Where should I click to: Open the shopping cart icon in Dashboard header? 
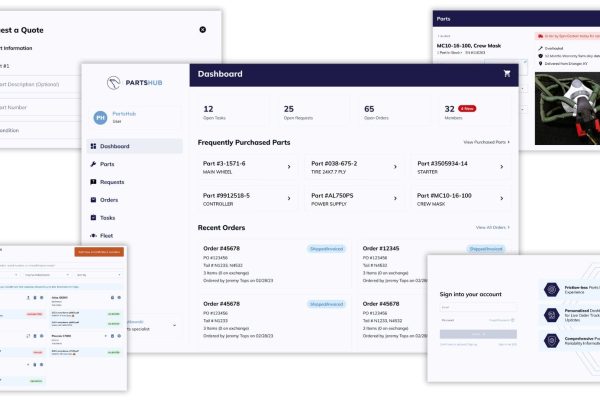[506, 74]
